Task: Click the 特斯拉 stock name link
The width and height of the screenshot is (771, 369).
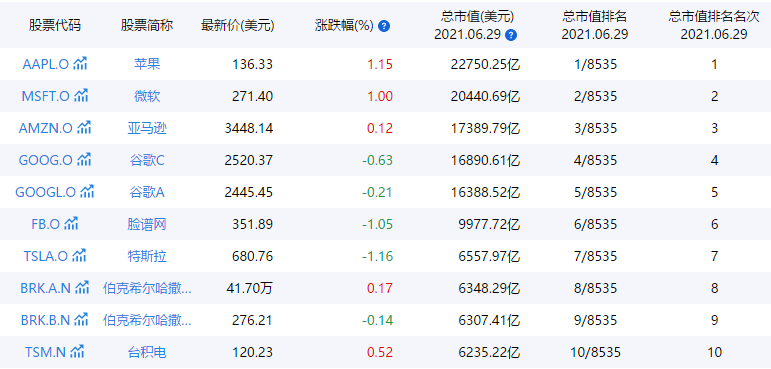Action: [147, 256]
